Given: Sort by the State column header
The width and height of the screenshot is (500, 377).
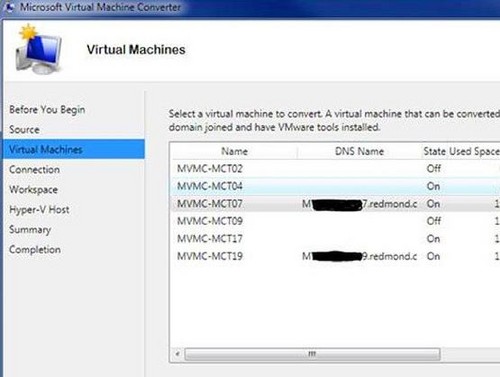Looking at the screenshot, I should coord(434,151).
